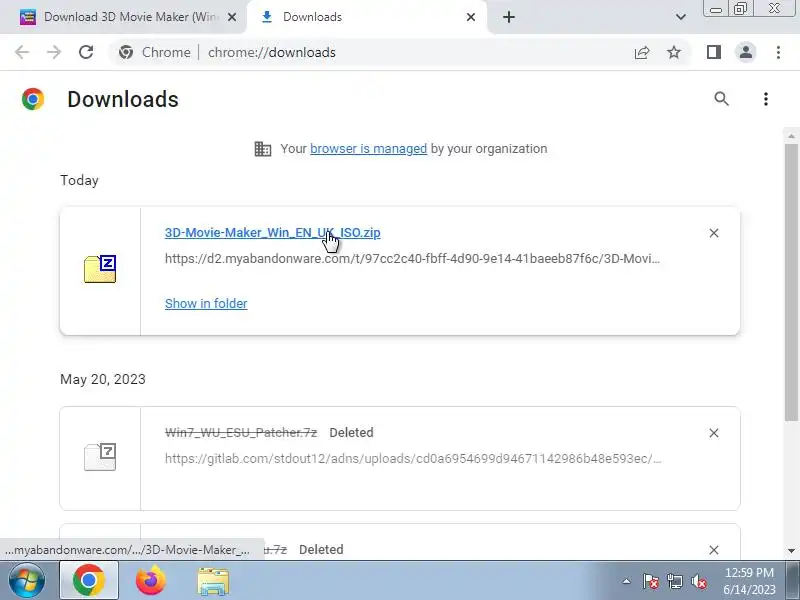Bookmark this tab with star icon
The image size is (800, 600).
(674, 52)
